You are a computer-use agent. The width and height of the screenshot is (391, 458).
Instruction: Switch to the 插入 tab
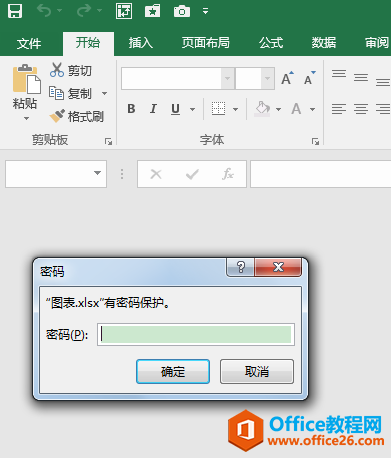[x=141, y=43]
